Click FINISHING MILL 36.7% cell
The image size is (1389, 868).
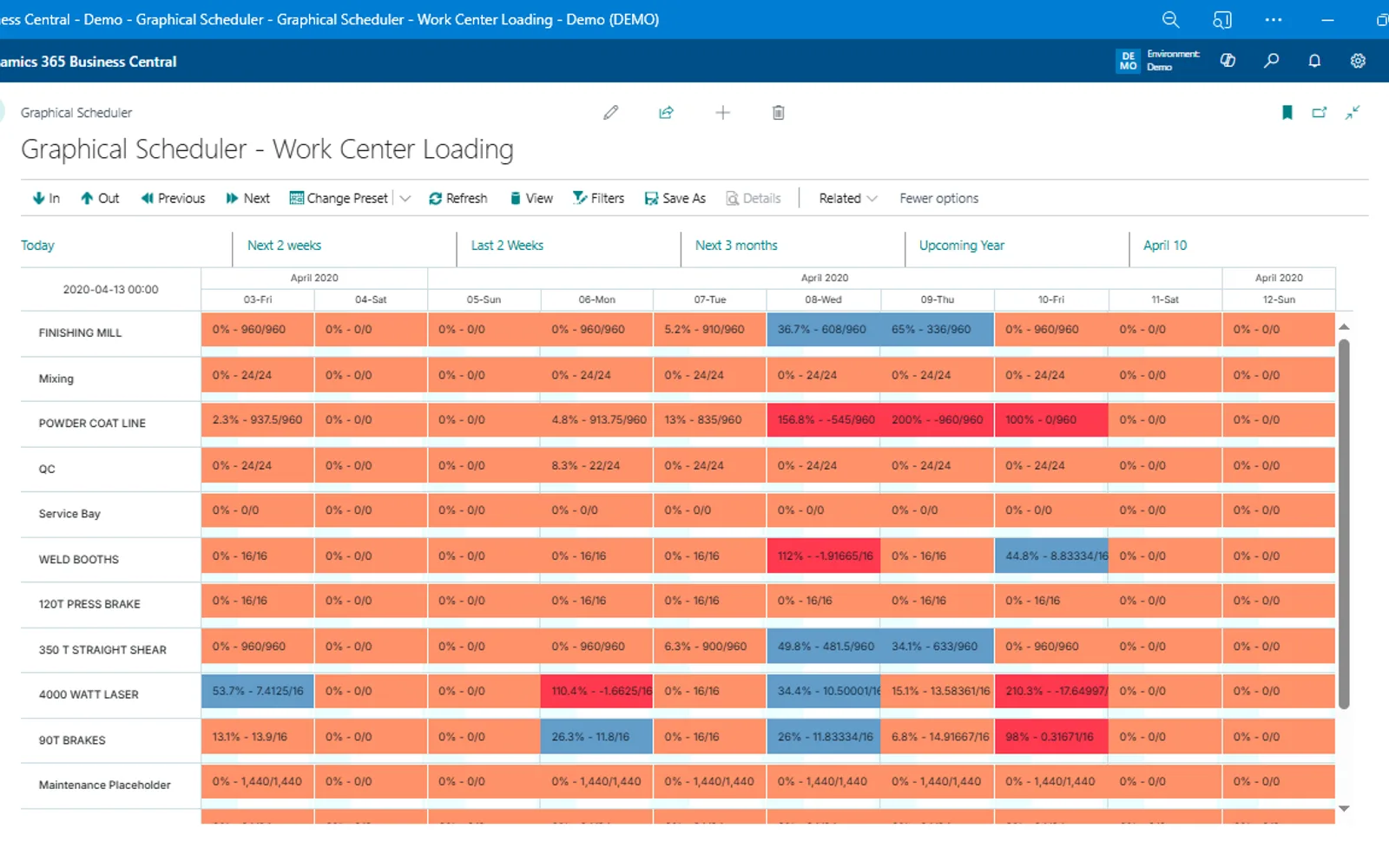point(823,330)
